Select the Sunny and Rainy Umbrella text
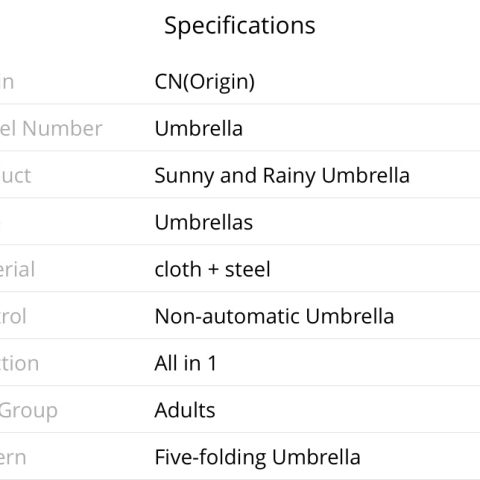Image resolution: width=480 pixels, height=480 pixels. [x=282, y=176]
